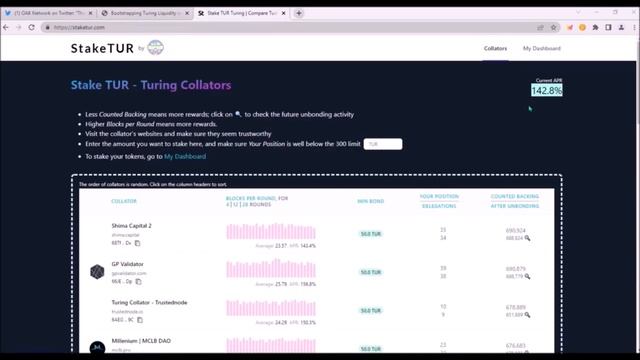Select the Stake TUR Turing browser tab
The height and width of the screenshot is (360, 640).
242,13
